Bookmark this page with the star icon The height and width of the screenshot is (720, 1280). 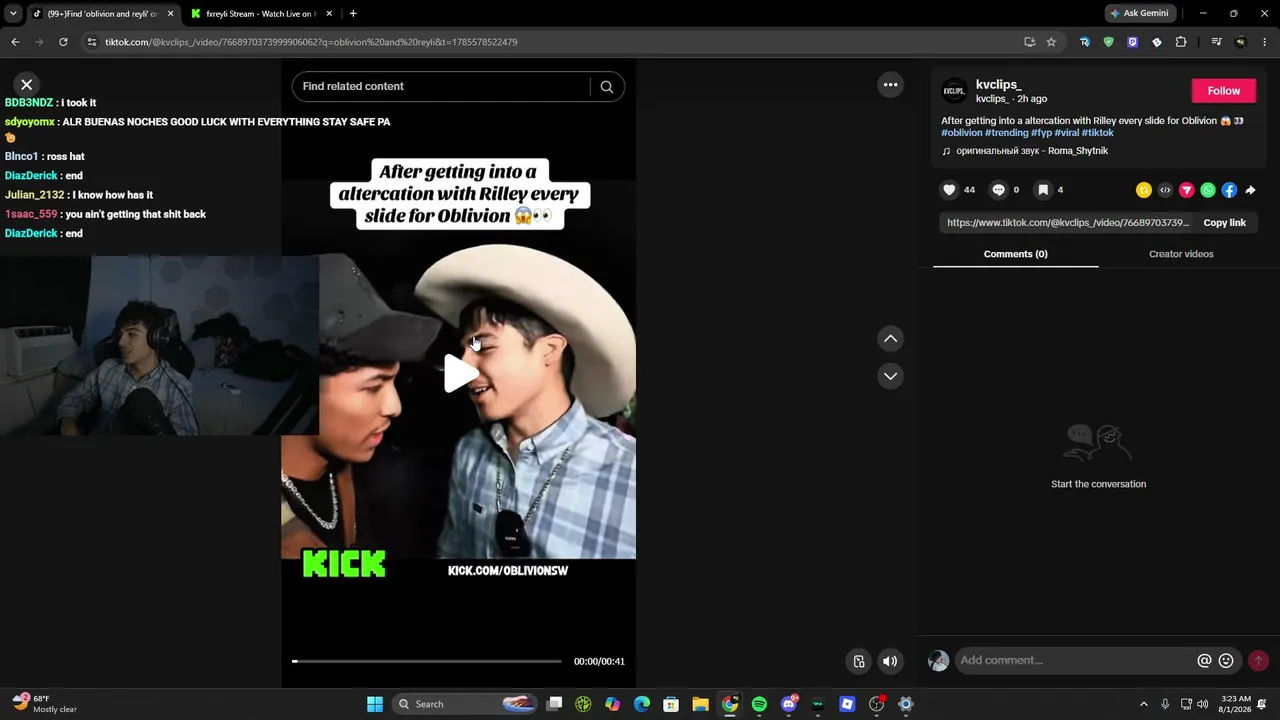point(1051,42)
